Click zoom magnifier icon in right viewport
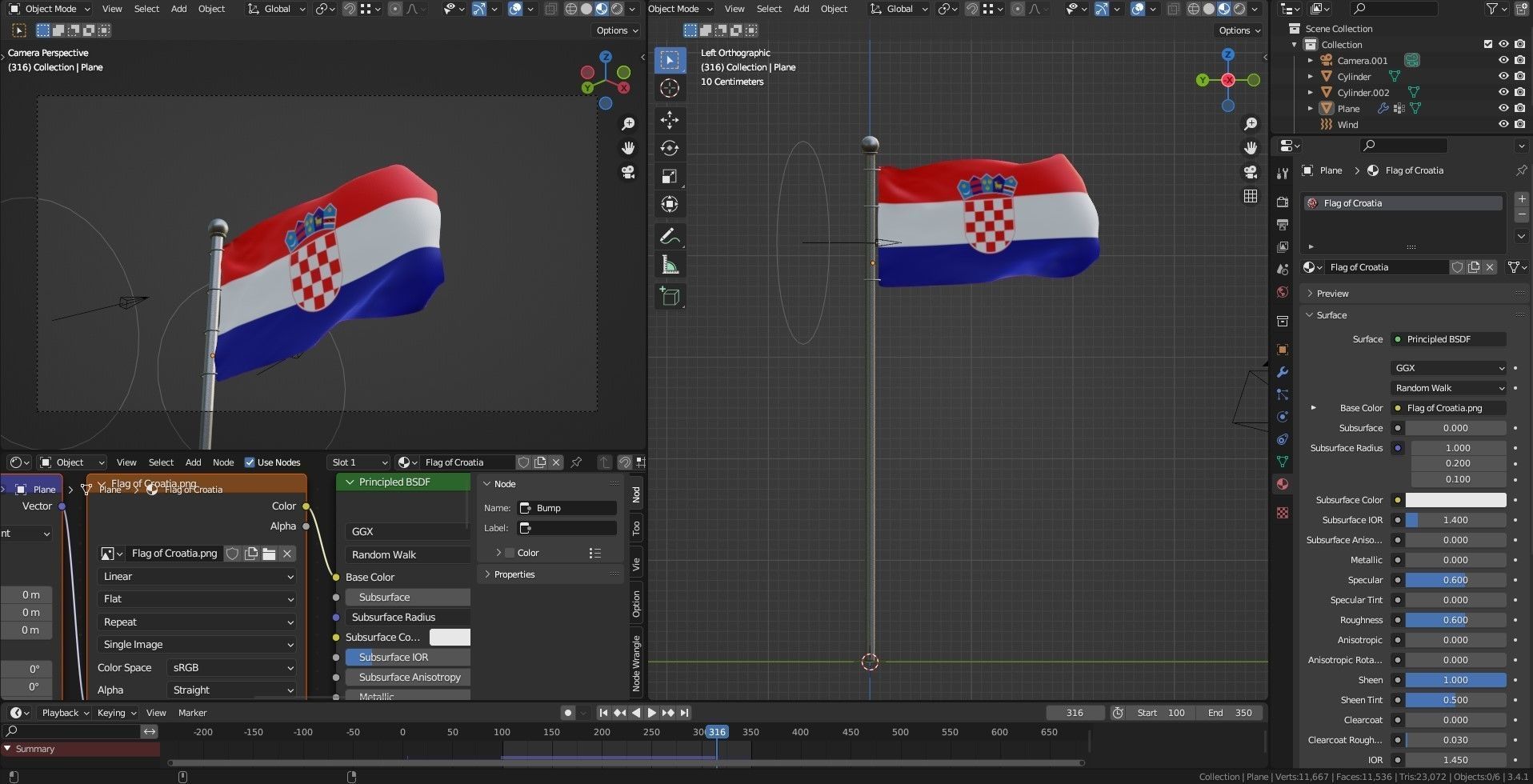 point(1251,124)
